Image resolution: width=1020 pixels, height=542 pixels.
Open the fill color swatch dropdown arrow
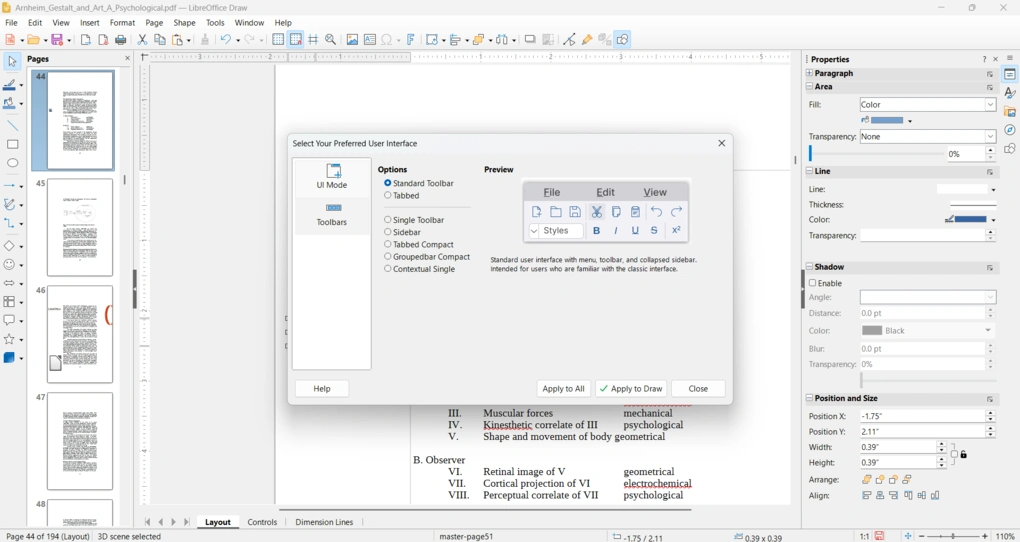coord(910,121)
